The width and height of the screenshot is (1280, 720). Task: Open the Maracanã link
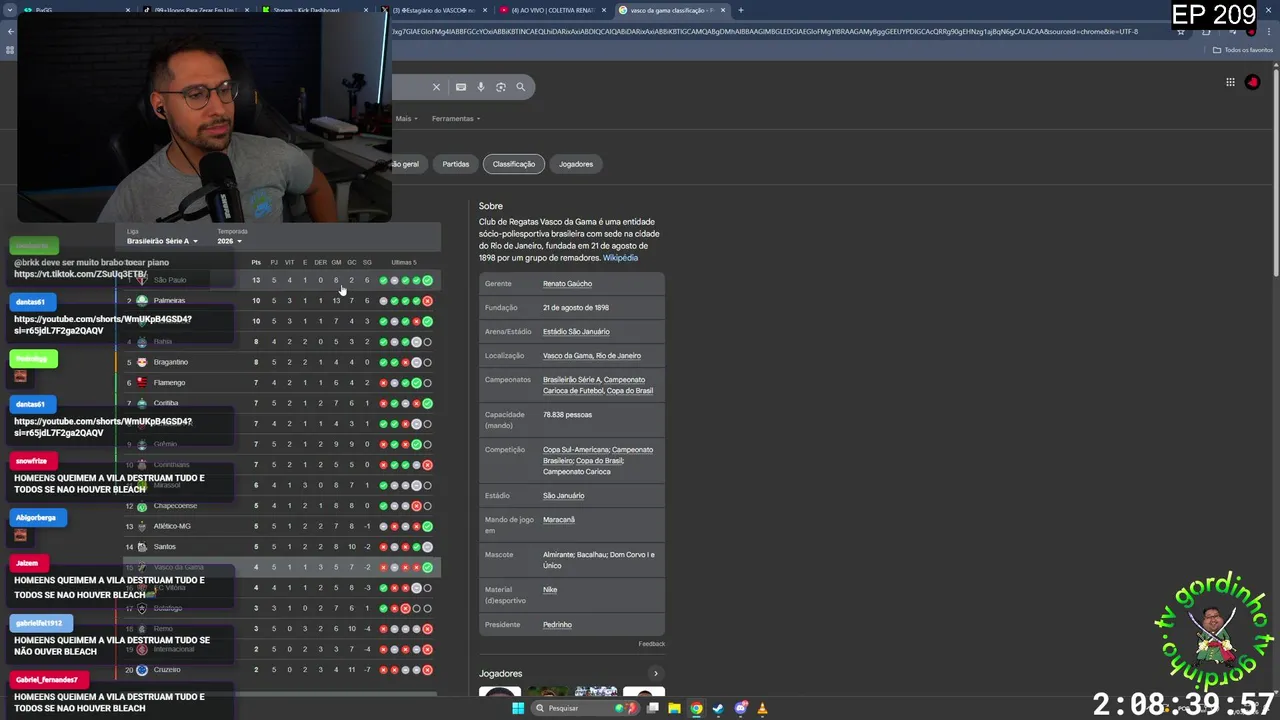559,520
